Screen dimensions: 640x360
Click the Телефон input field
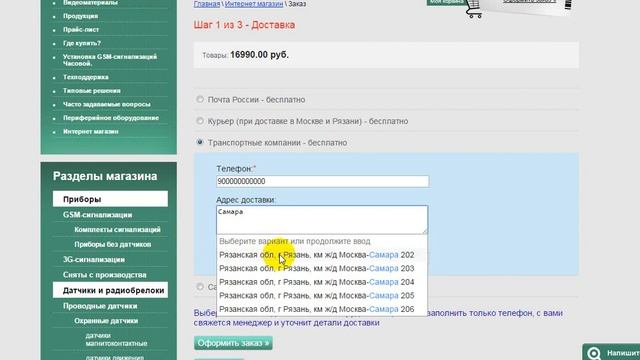pyautogui.click(x=322, y=181)
